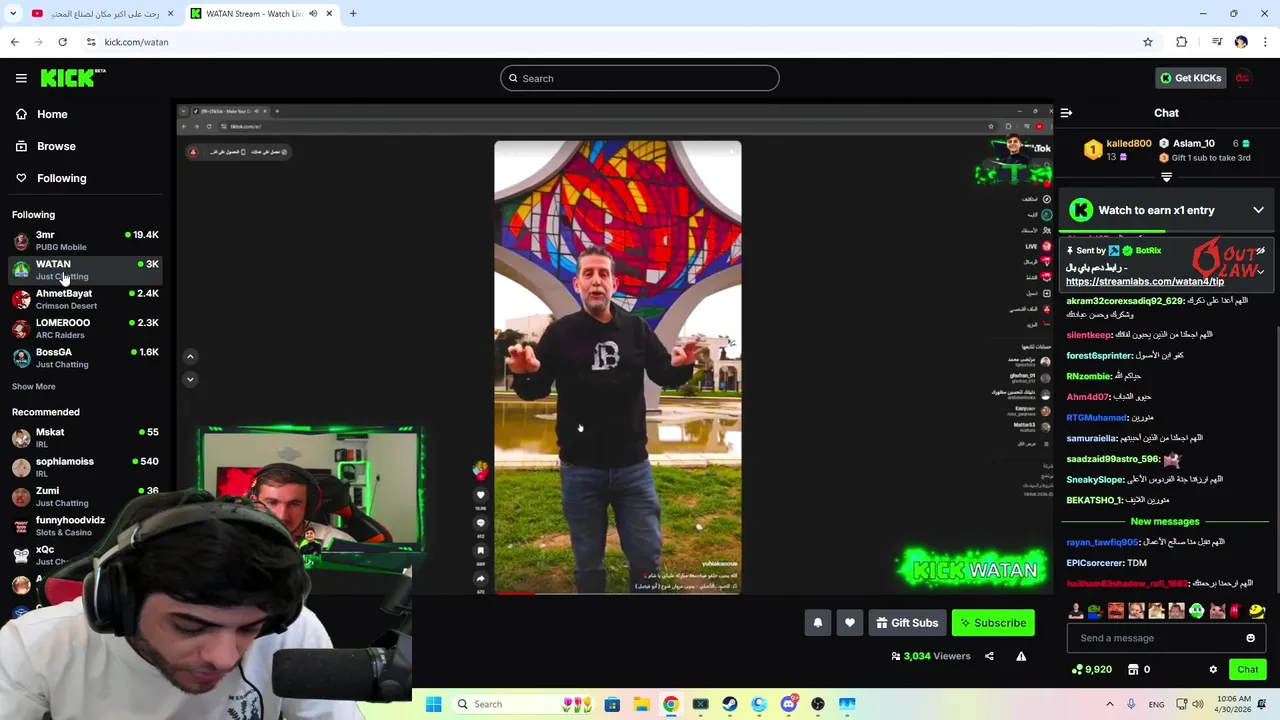The height and width of the screenshot is (720, 1280).
Task: Toggle follow heart button for WATAN
Action: [x=849, y=623]
